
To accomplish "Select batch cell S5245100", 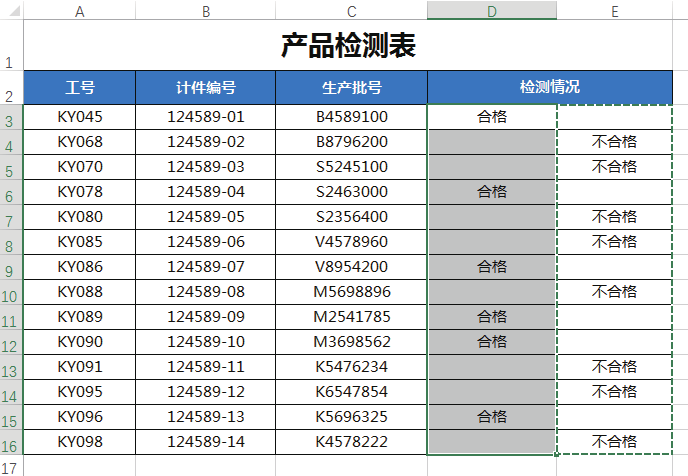I will coord(351,167).
